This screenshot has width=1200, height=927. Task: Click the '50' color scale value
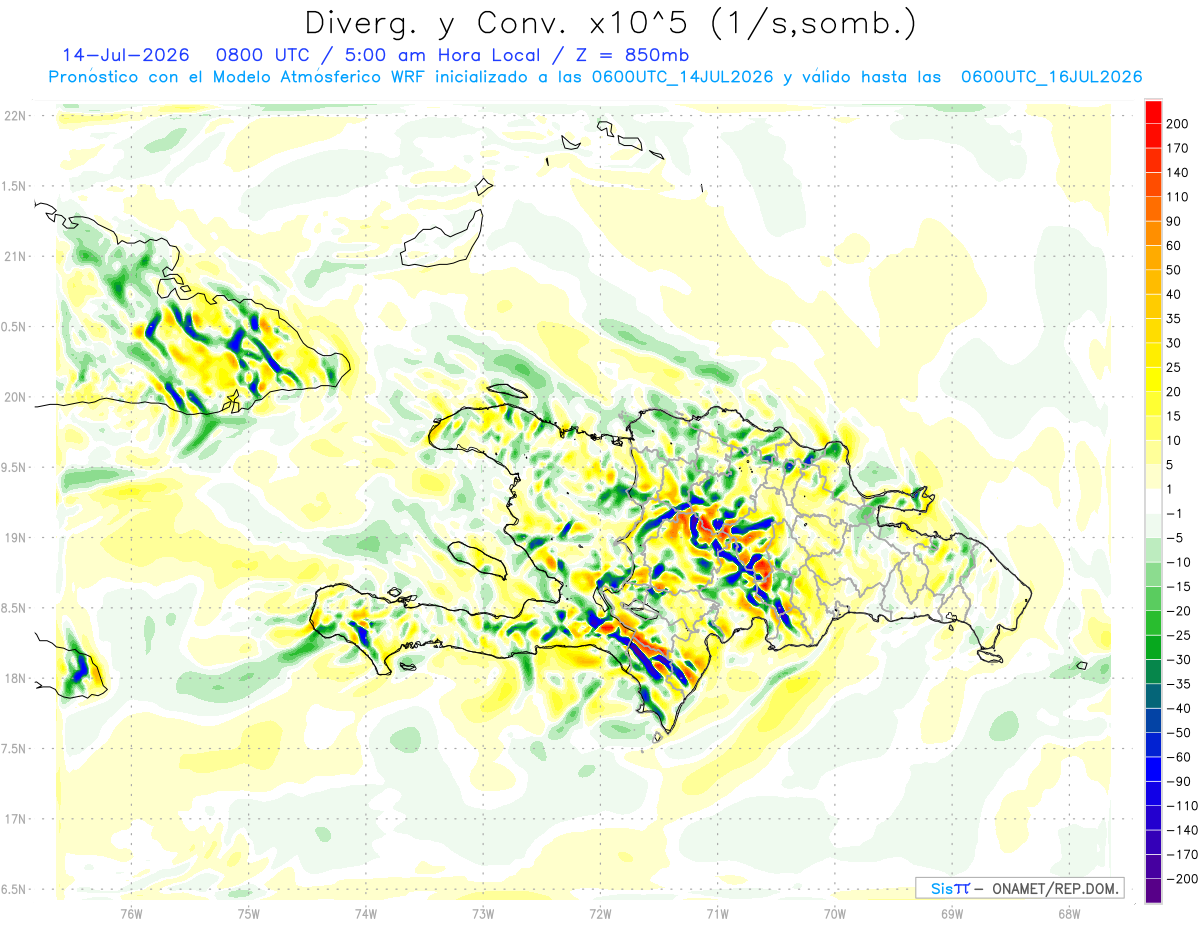pos(1174,270)
